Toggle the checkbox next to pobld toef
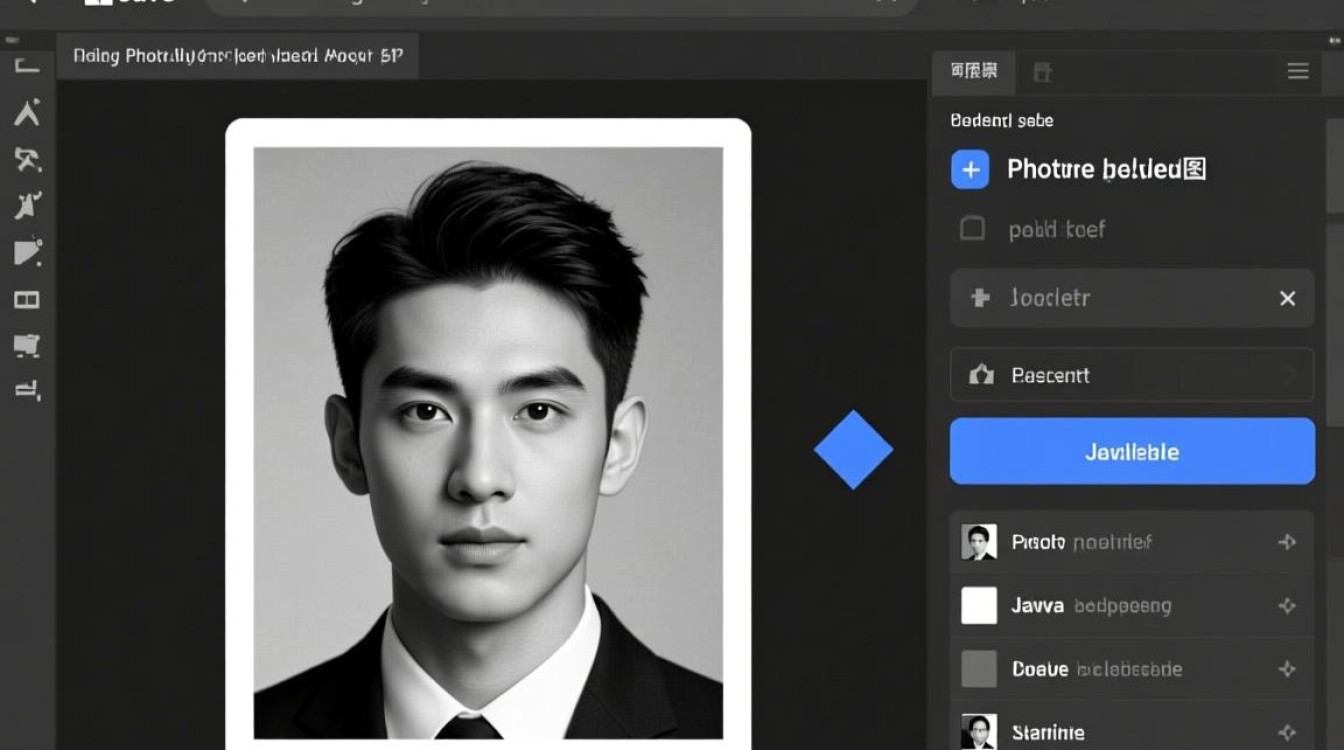Viewport: 1344px width, 750px height. [x=972, y=229]
